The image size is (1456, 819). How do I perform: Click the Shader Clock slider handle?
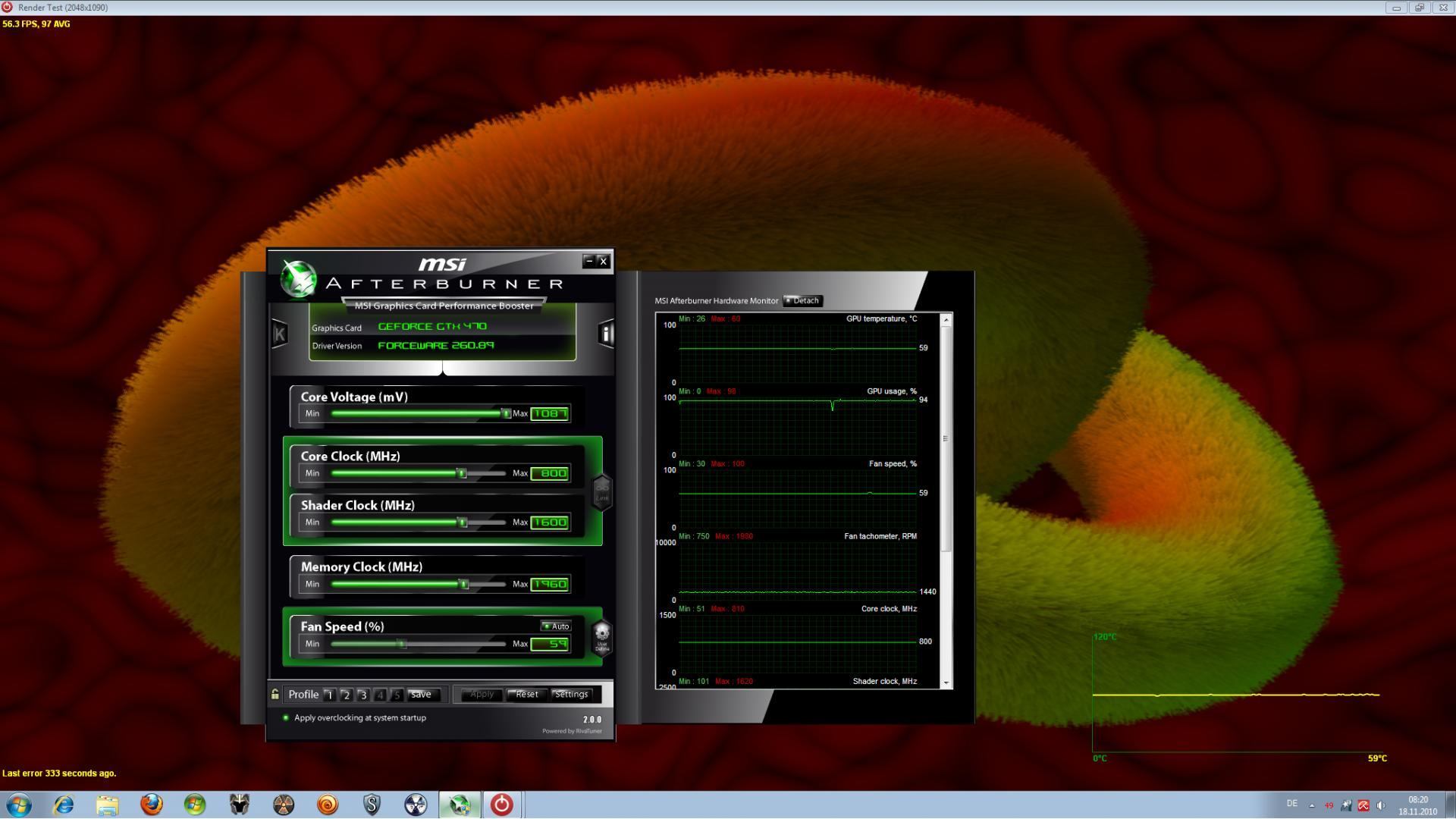[x=462, y=522]
